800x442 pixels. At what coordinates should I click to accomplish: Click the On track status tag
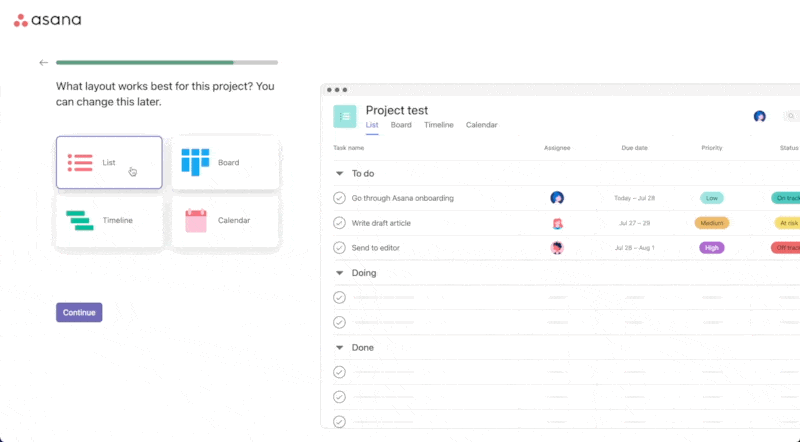tap(786, 198)
